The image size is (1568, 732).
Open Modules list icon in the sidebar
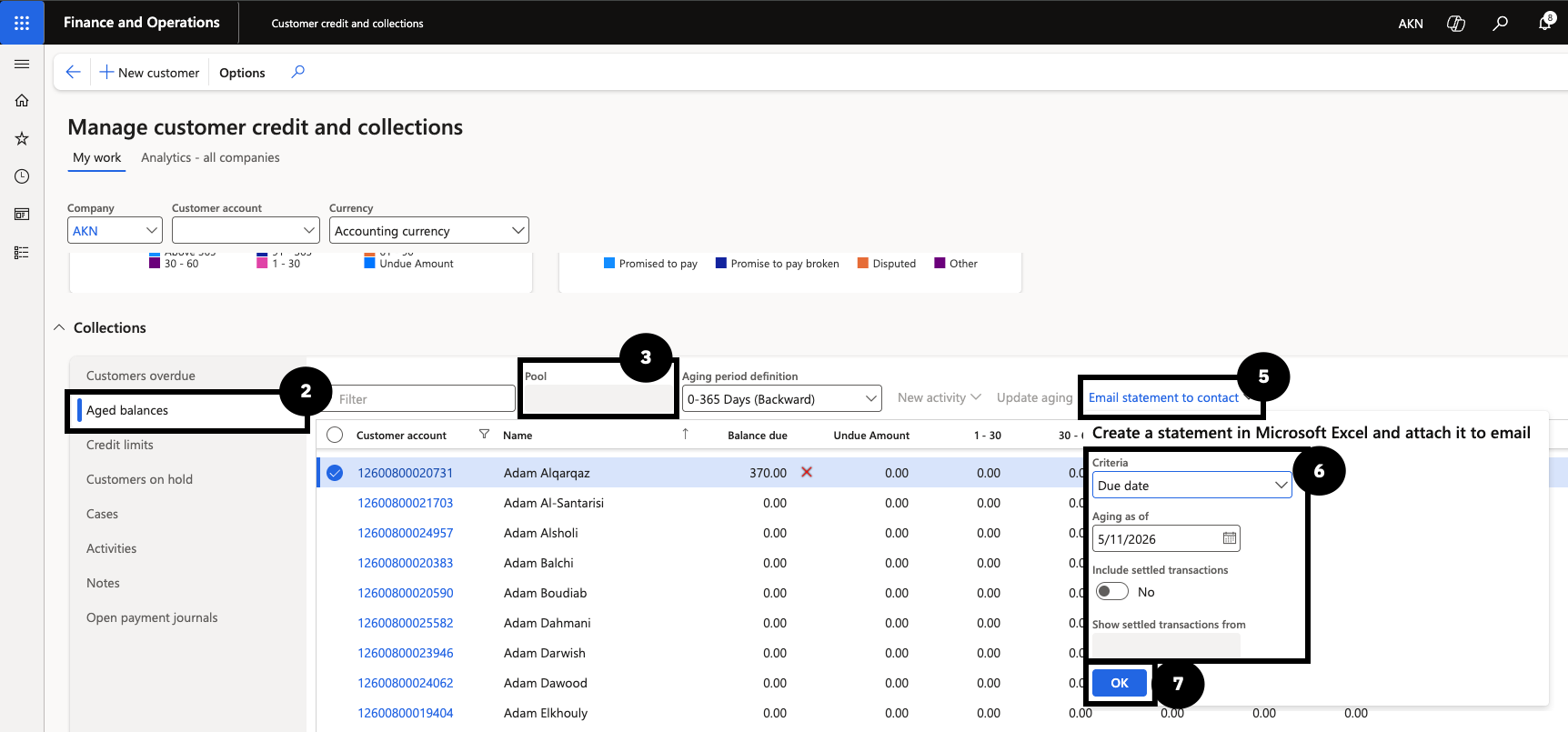[22, 253]
